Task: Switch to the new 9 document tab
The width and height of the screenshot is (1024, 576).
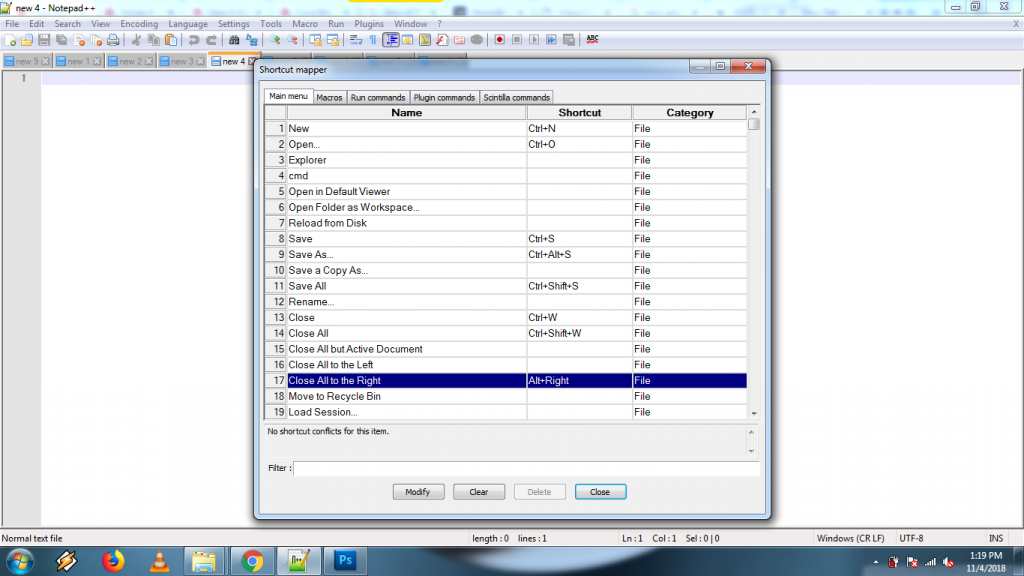Action: coord(27,61)
